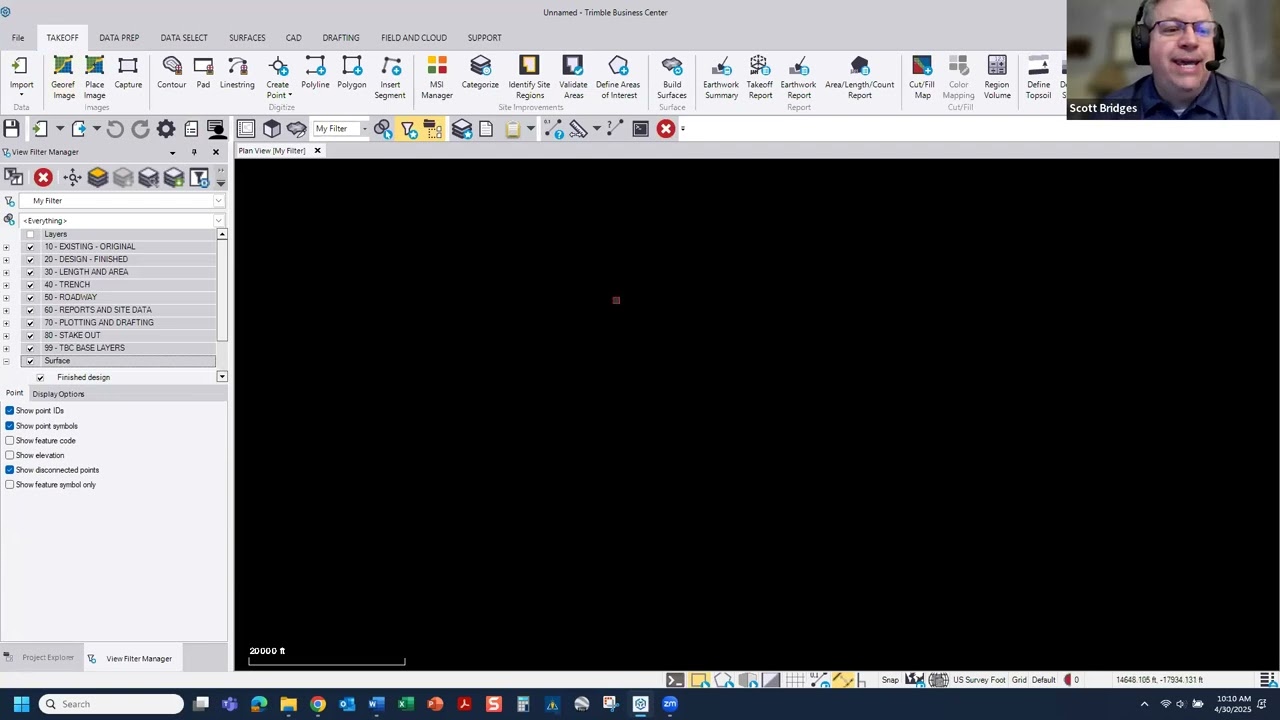Open Earthwork Summary report
Image resolution: width=1280 pixels, height=720 pixels.
[721, 77]
